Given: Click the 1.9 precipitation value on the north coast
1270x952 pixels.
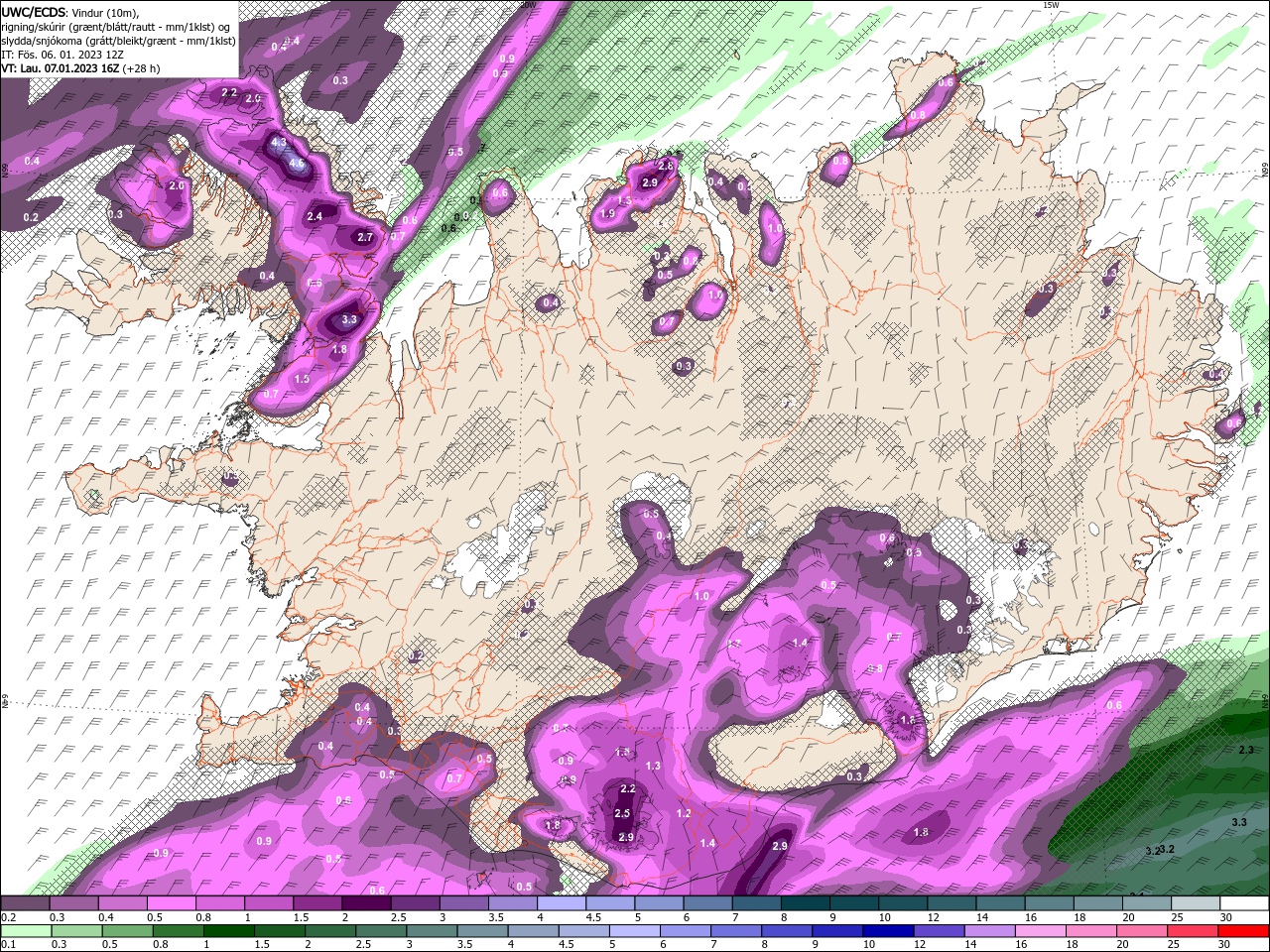Looking at the screenshot, I should [607, 213].
